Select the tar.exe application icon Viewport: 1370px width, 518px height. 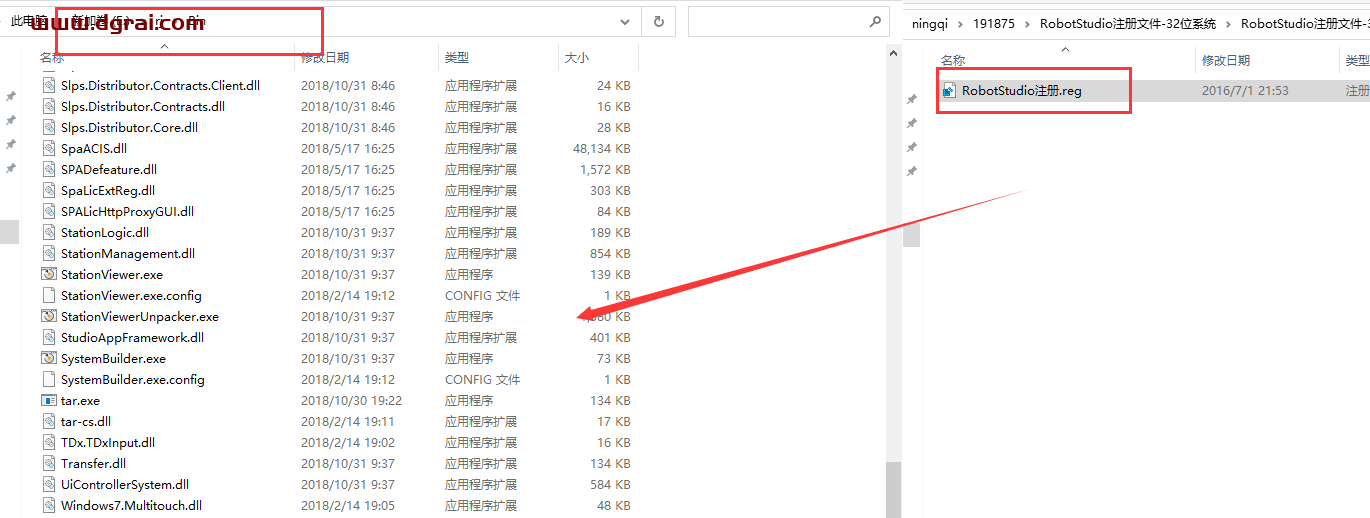[49, 401]
